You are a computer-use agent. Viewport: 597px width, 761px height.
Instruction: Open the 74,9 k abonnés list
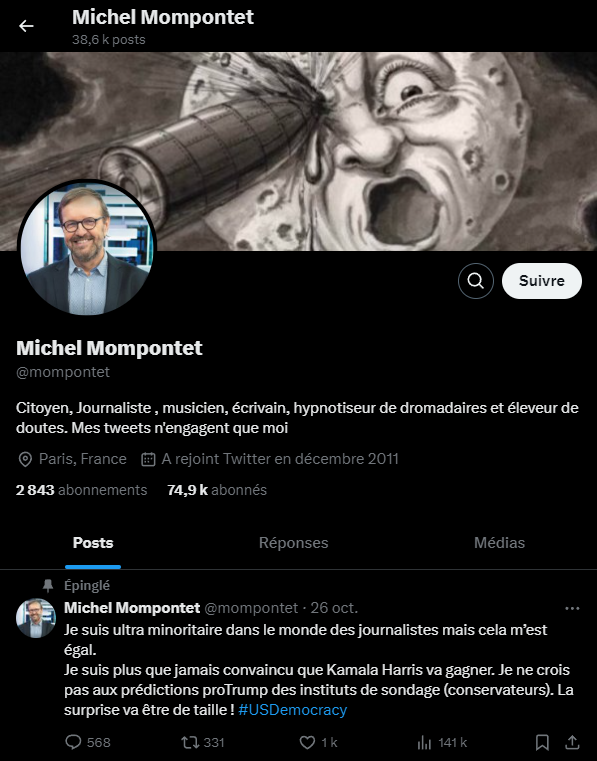216,490
